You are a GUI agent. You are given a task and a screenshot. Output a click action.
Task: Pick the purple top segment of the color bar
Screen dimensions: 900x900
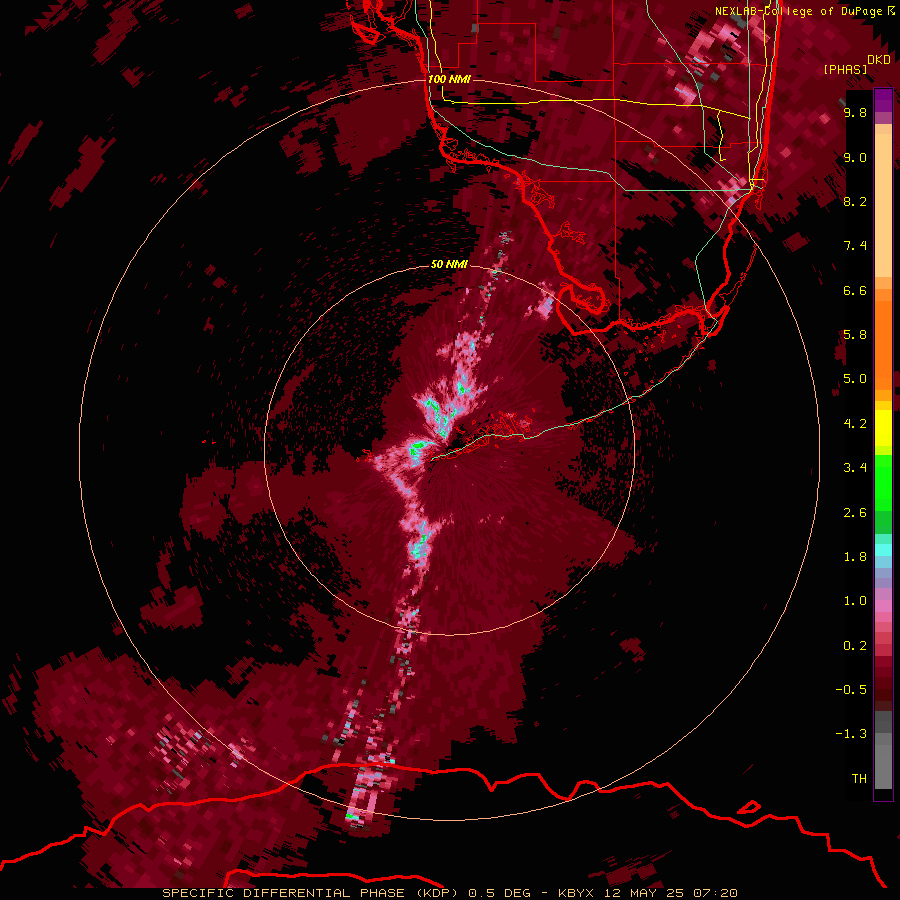[883, 100]
